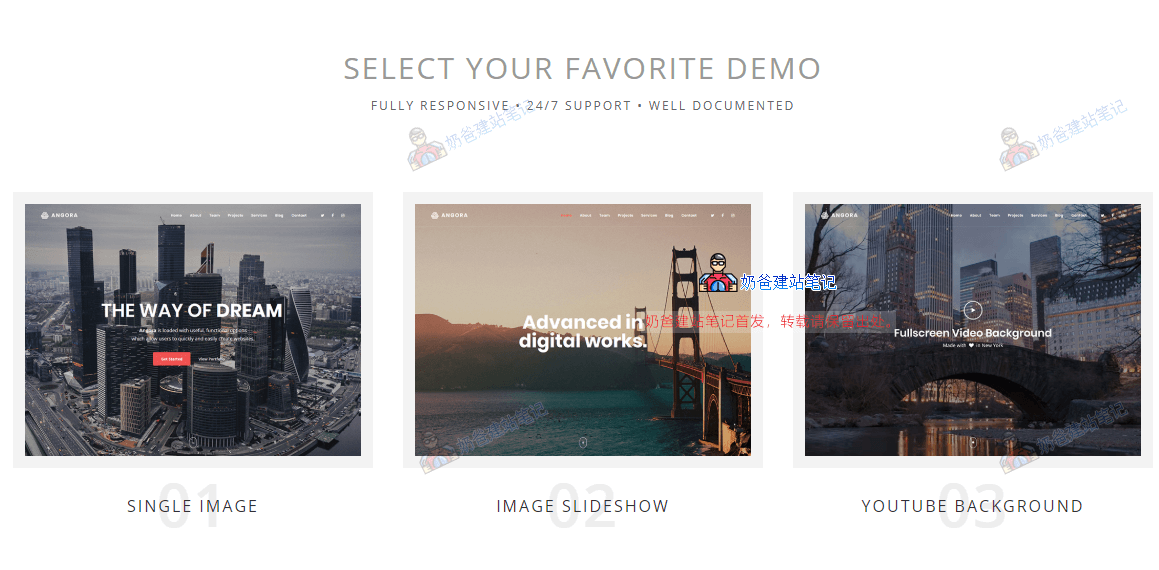Click scroll-down mouse icon in Single Image demo

tap(193, 442)
